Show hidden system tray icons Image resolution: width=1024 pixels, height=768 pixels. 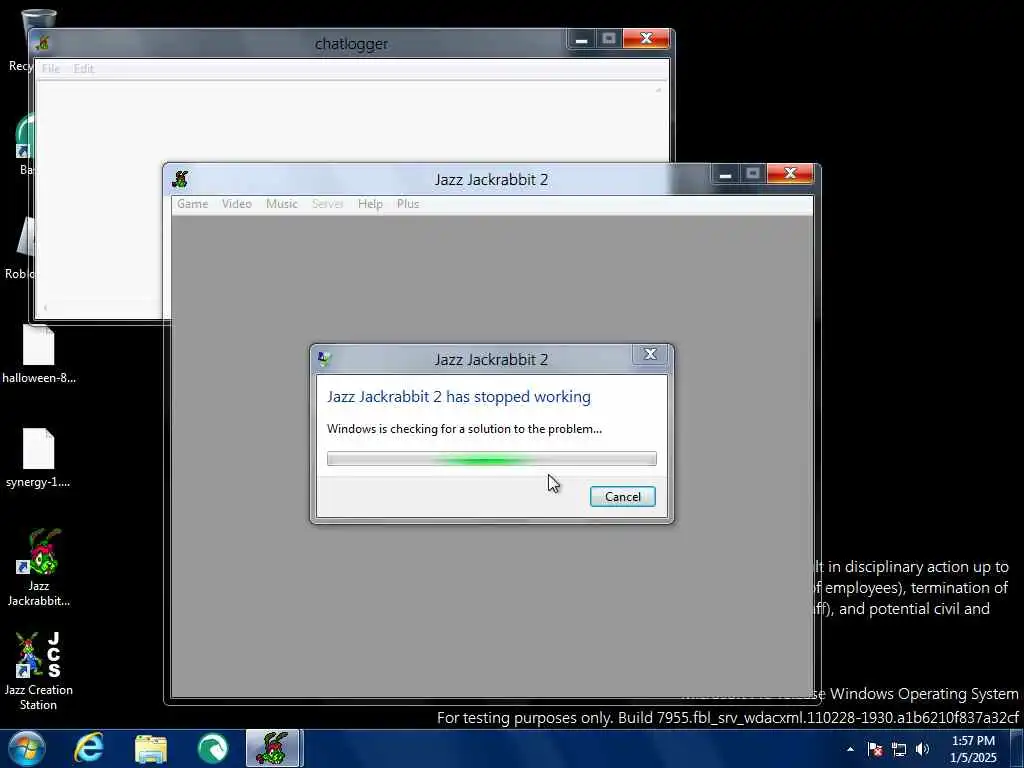pyautogui.click(x=850, y=749)
